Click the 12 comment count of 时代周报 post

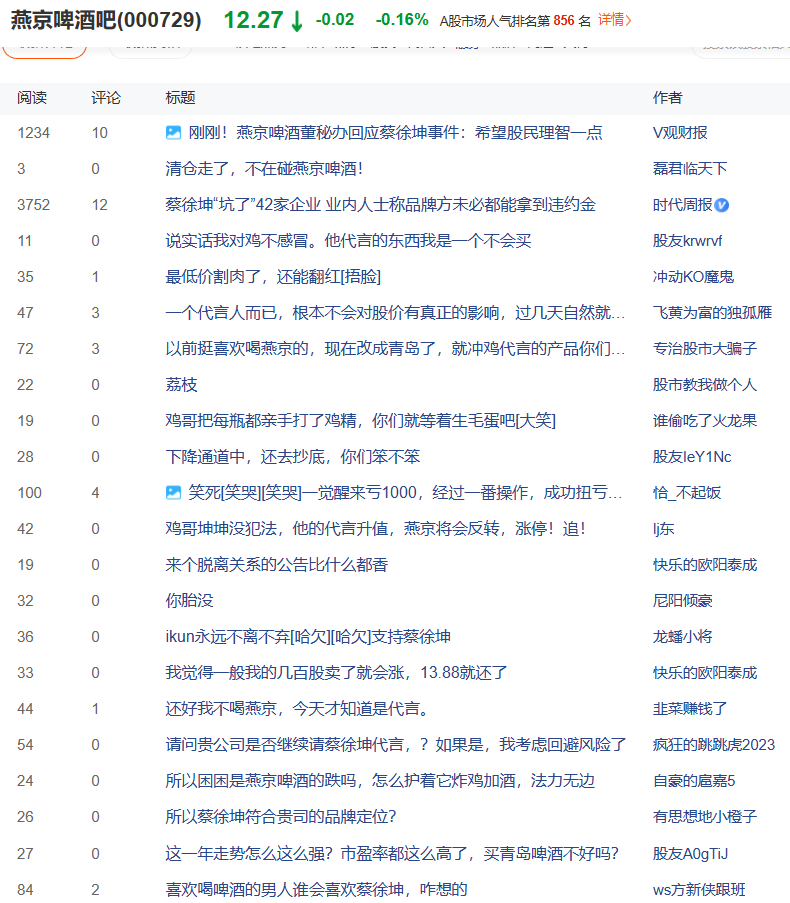[x=100, y=205]
